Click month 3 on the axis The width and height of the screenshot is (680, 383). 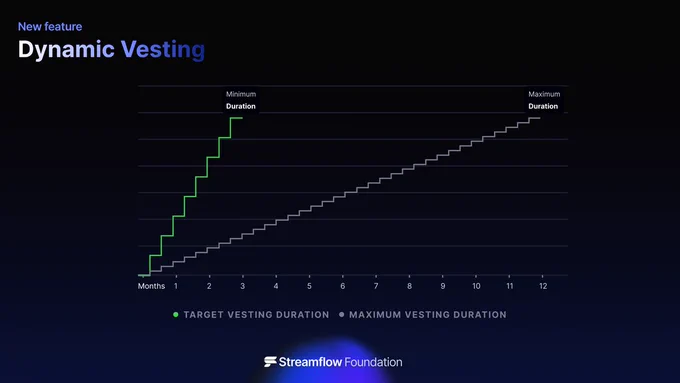pos(242,286)
